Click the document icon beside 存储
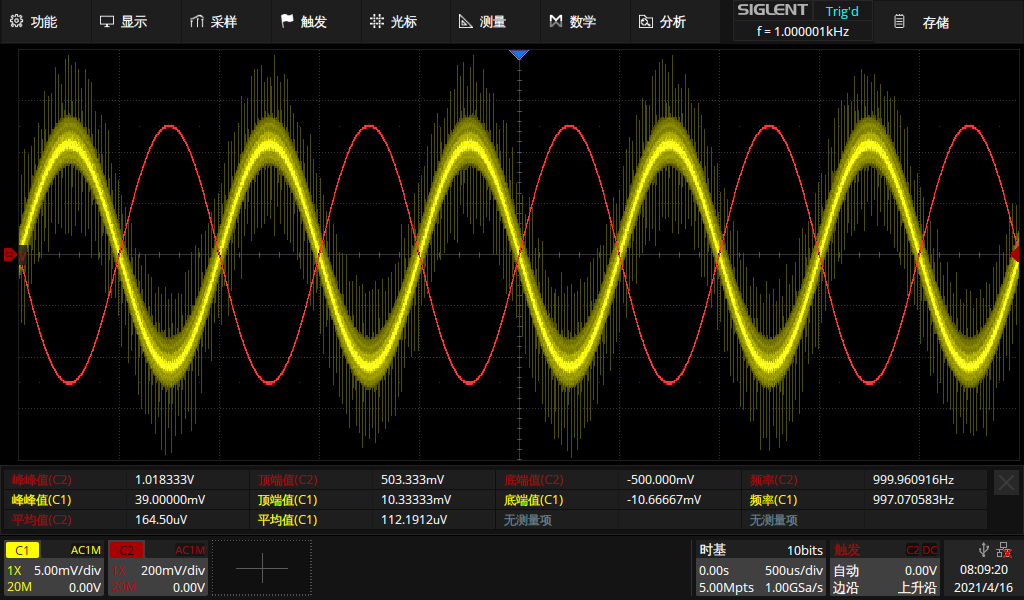 [899, 22]
